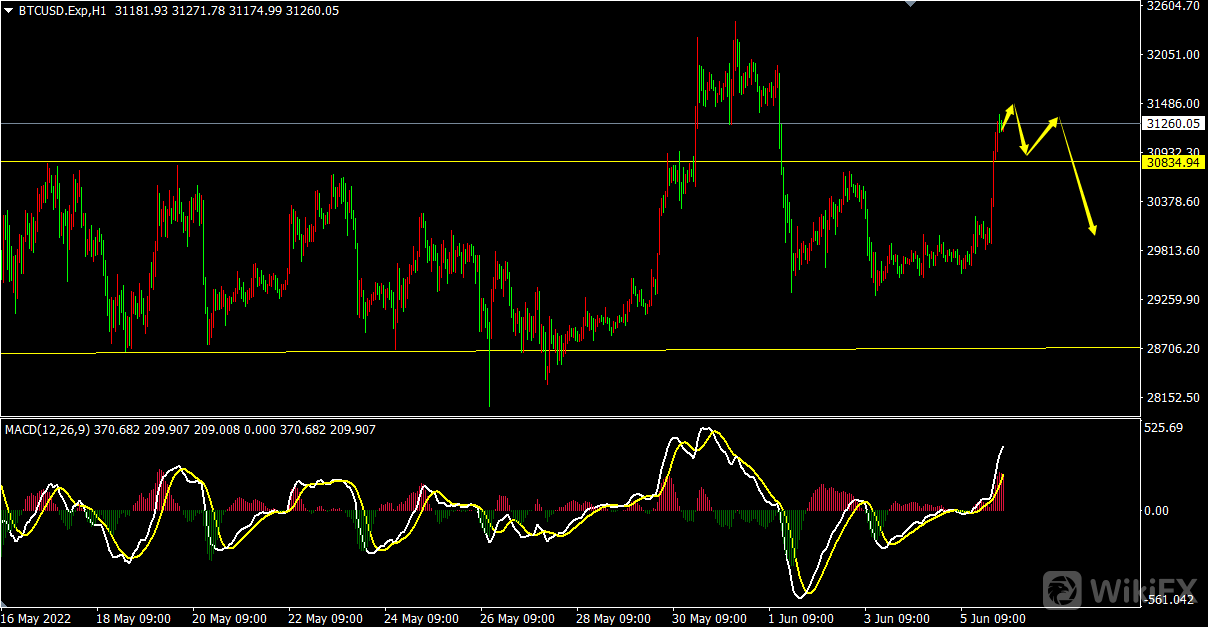
Task: Click the yellow arrowhead pointing down at 30932
Action: point(1025,151)
